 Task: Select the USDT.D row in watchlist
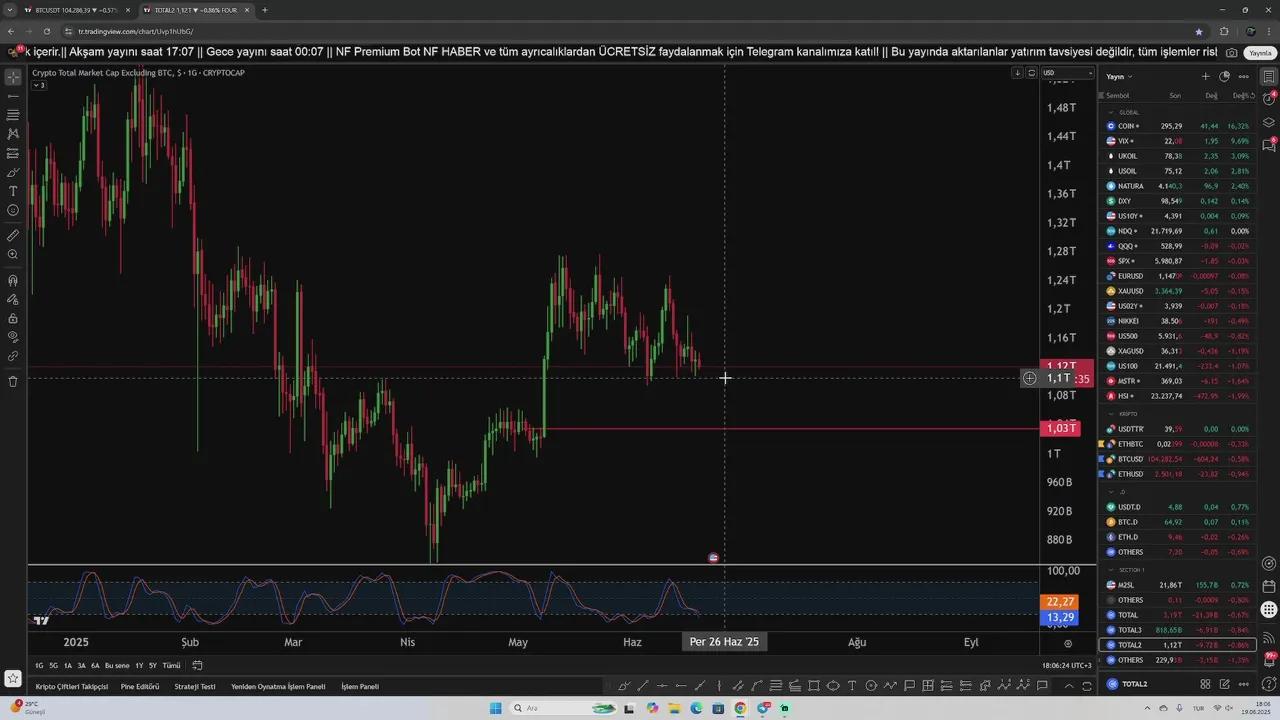(1179, 507)
